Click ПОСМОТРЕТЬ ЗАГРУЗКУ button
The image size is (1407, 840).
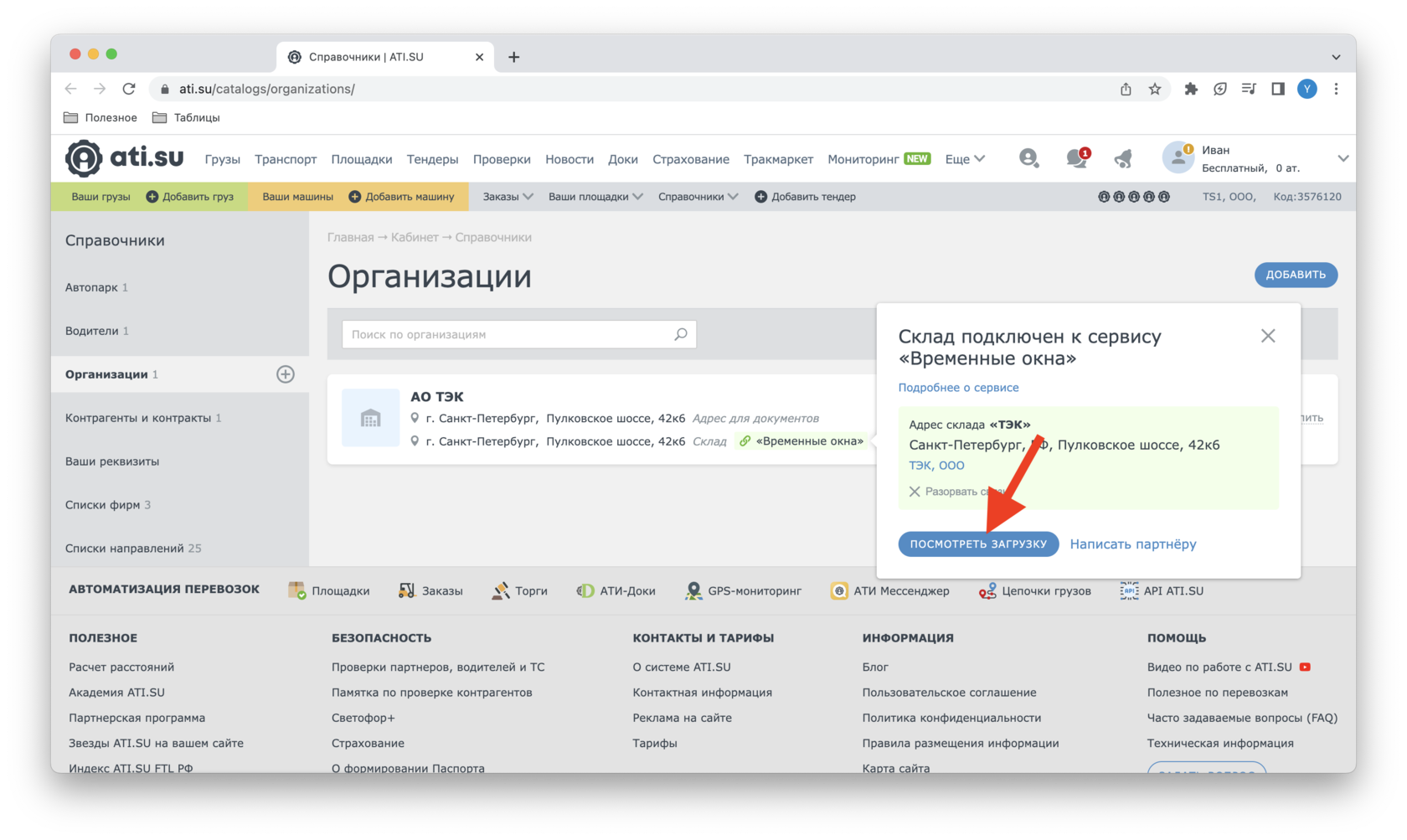pos(978,544)
